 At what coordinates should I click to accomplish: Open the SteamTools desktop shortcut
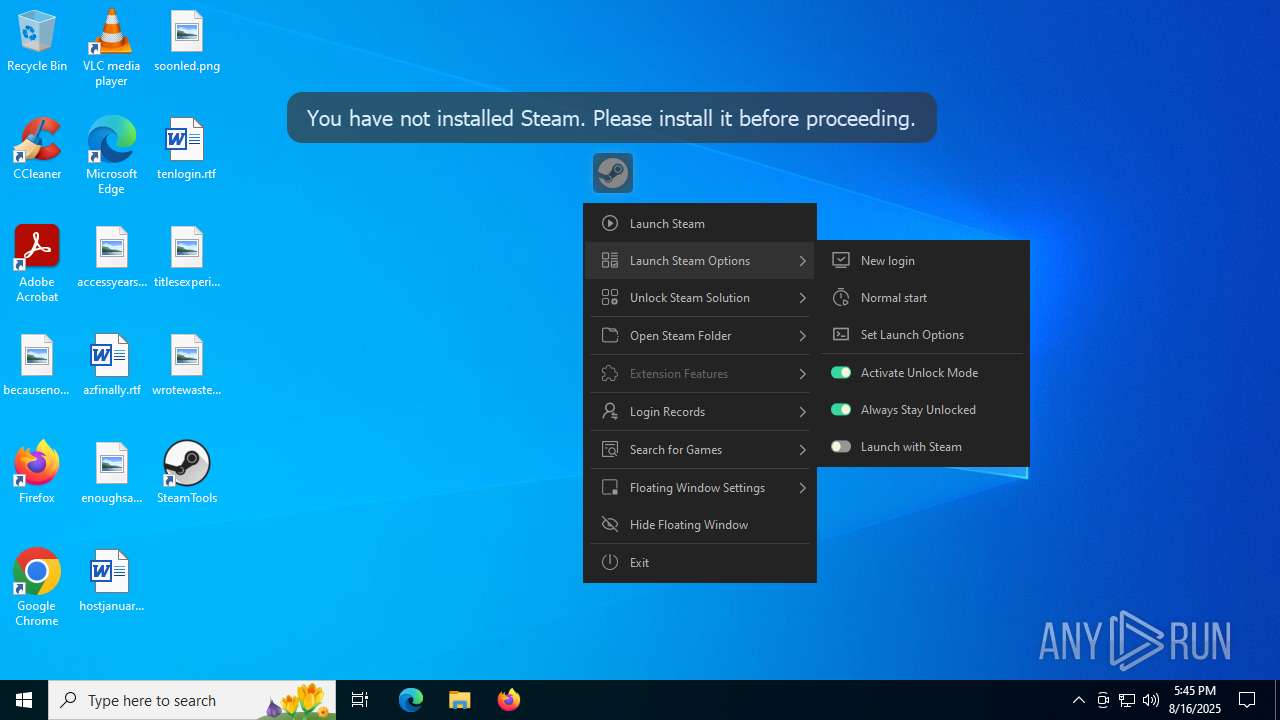[x=187, y=473]
